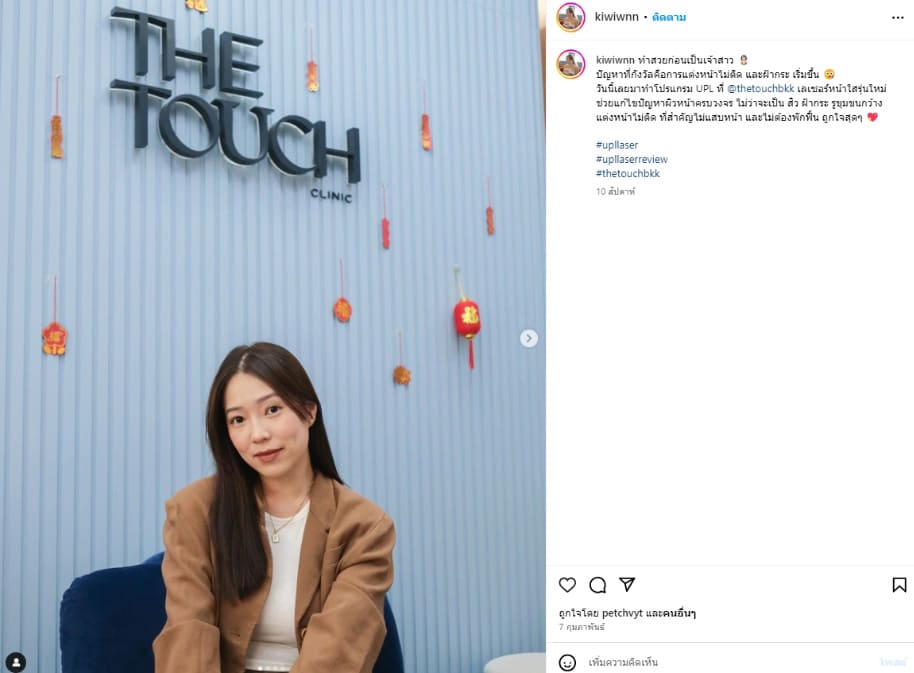Share post using paper plane icon

[627, 584]
